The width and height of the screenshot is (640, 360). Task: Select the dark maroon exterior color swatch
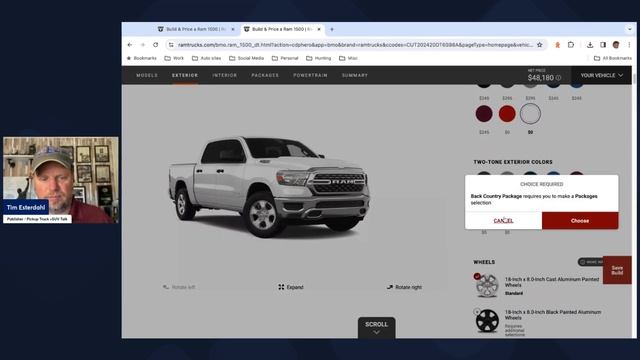pos(484,113)
